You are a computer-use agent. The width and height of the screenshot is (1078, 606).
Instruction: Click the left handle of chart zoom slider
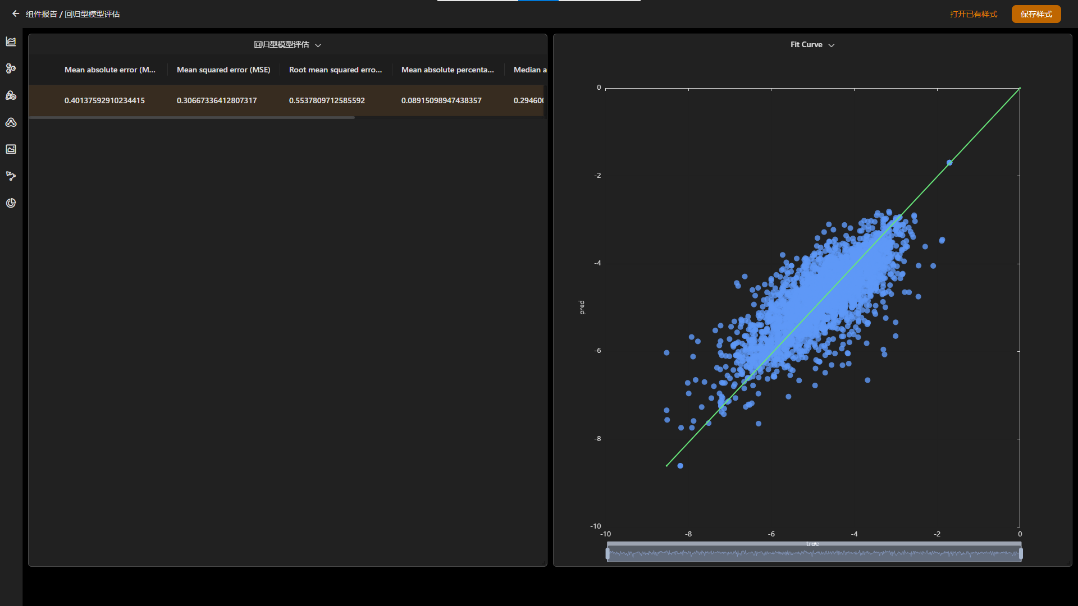tap(608, 553)
